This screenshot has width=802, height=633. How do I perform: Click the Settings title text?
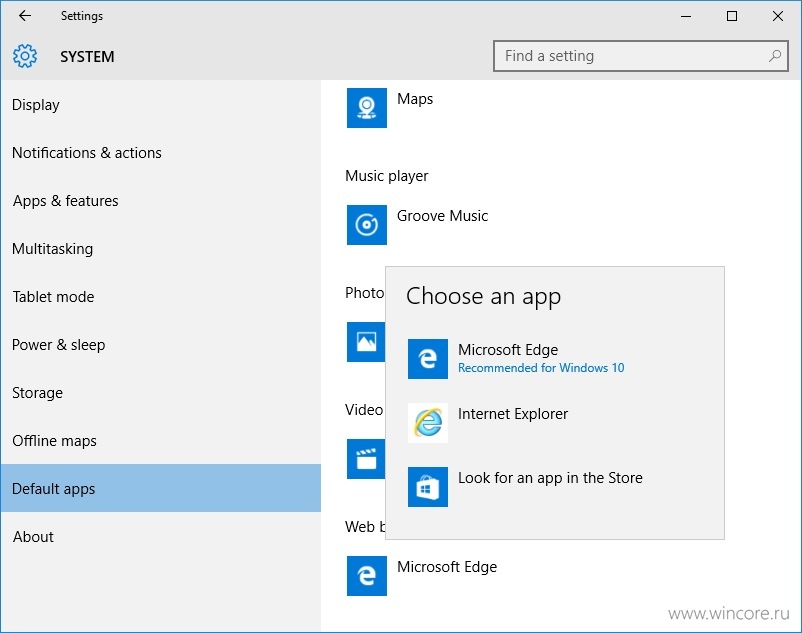[82, 16]
